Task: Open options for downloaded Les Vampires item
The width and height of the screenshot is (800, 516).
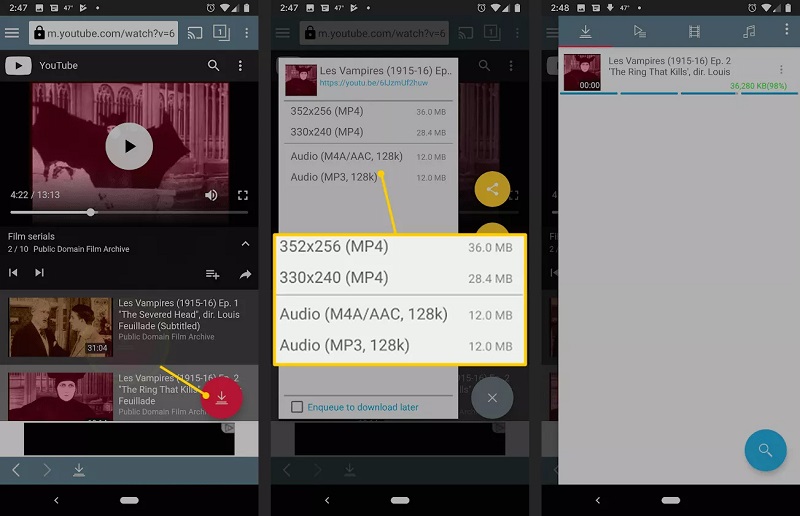Action: point(781,70)
